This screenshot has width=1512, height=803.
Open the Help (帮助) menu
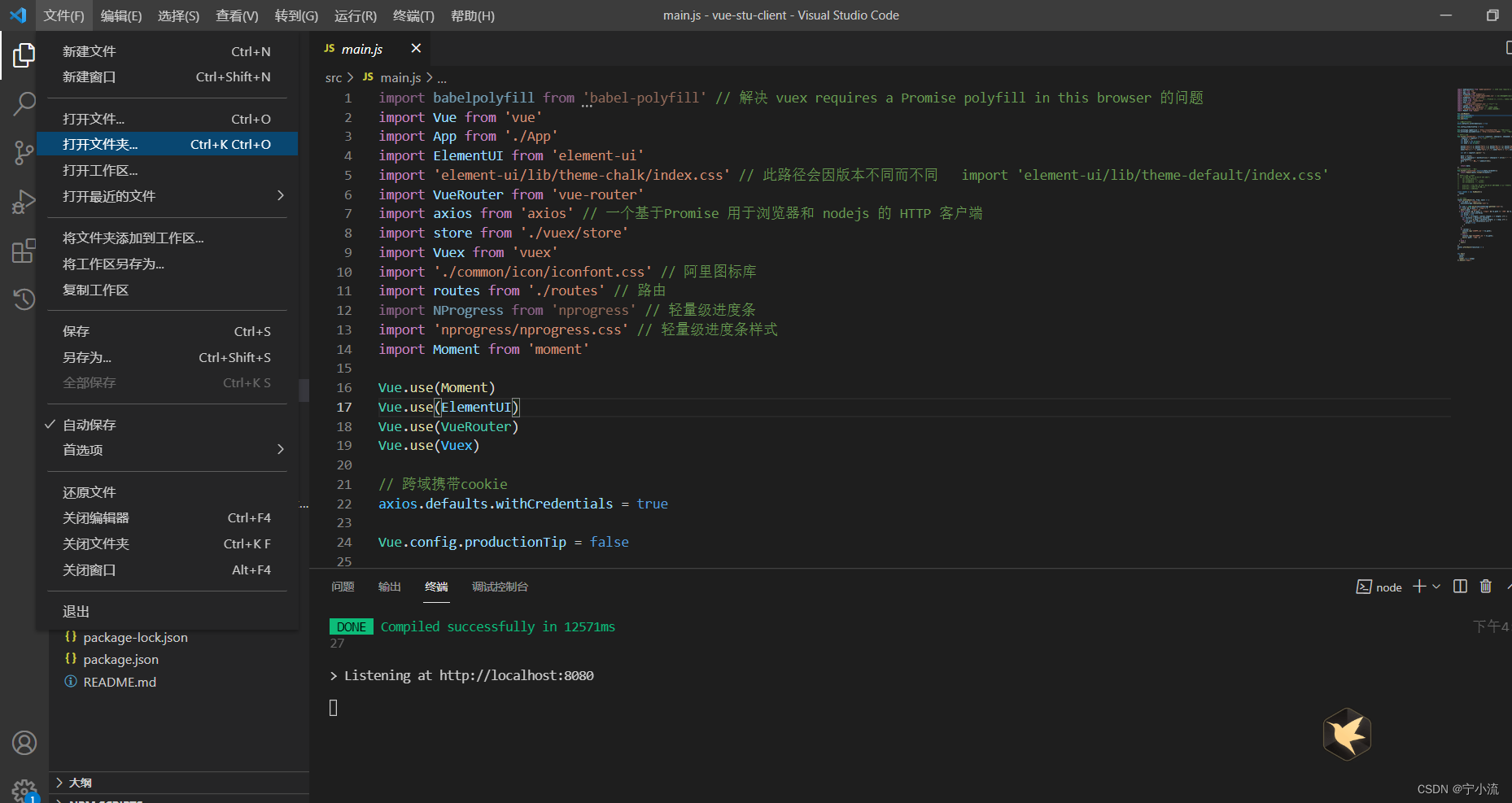click(x=473, y=15)
